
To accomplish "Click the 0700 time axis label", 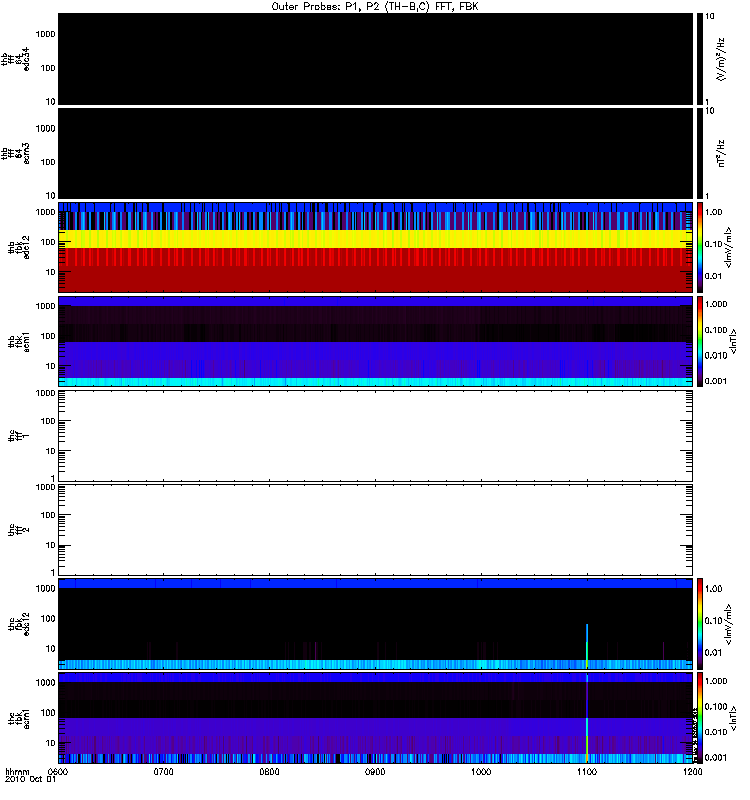I will (163, 771).
